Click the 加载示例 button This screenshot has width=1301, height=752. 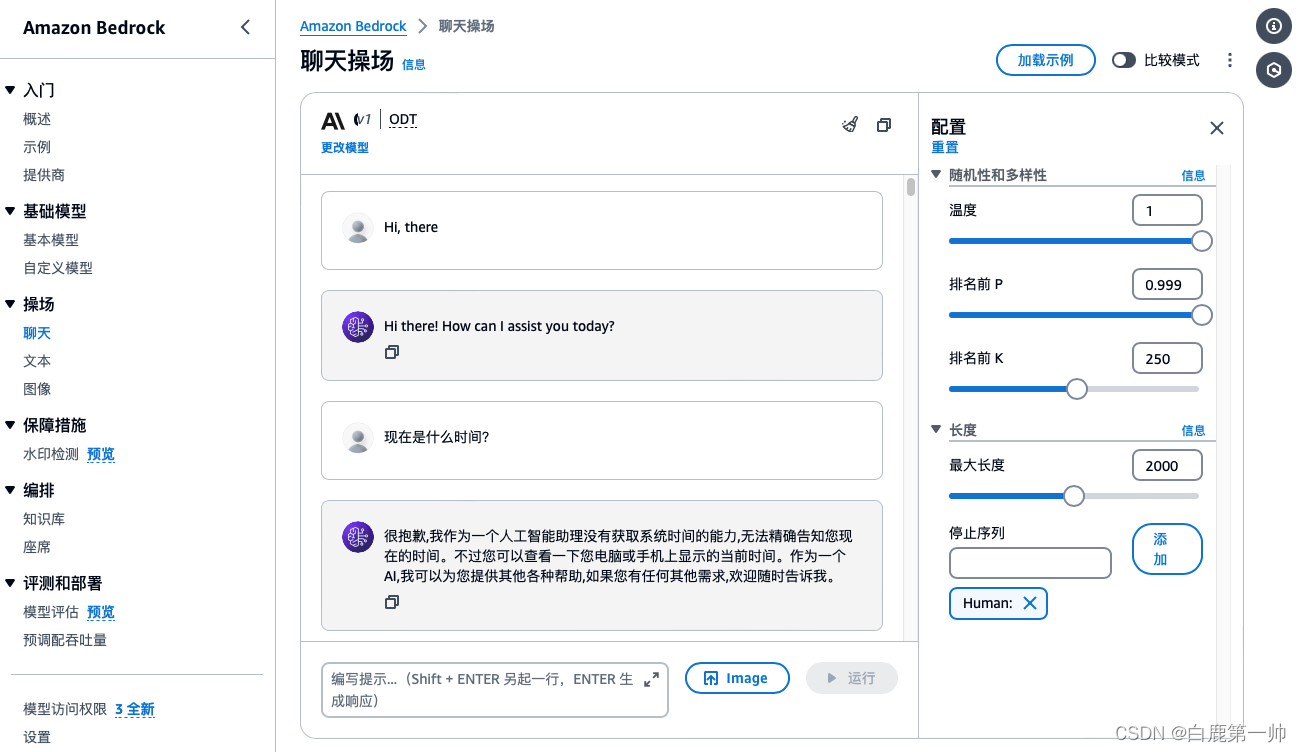[1046, 60]
